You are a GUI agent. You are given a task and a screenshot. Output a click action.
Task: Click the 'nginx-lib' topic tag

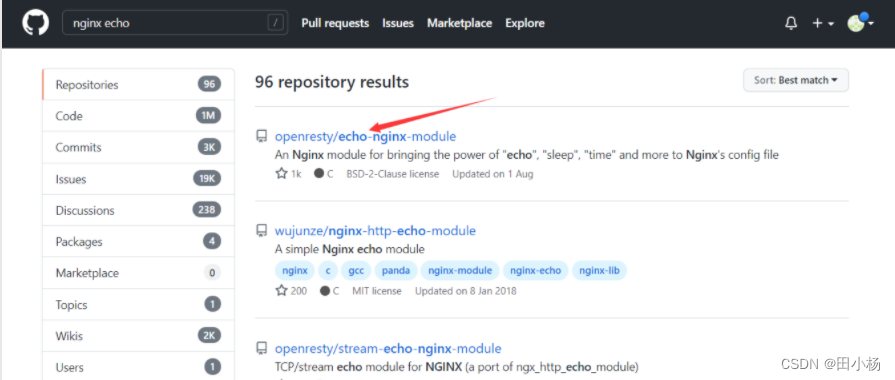599,270
